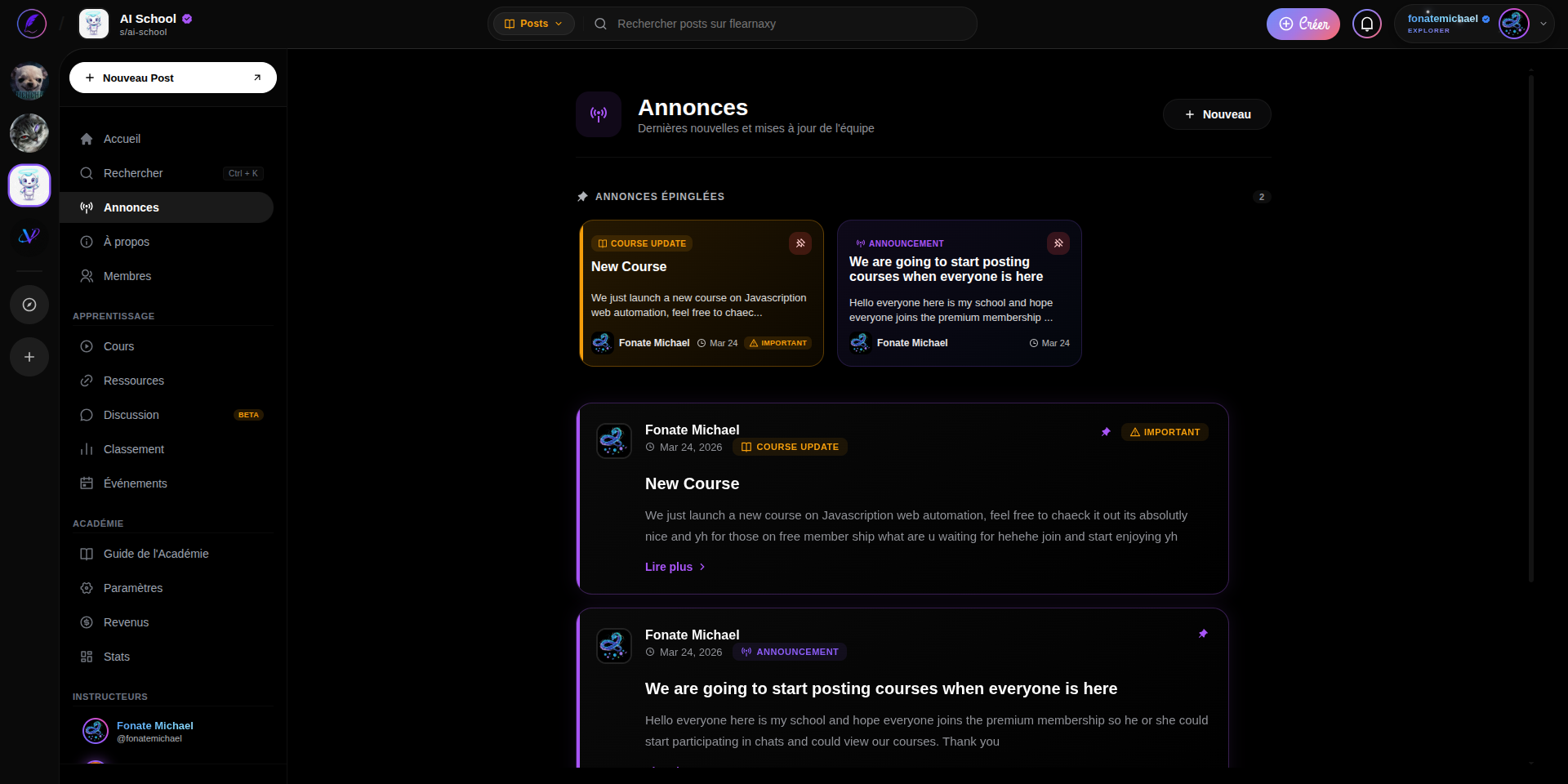Toggle the pin on the New Course post
1568x784 pixels.
click(1107, 432)
